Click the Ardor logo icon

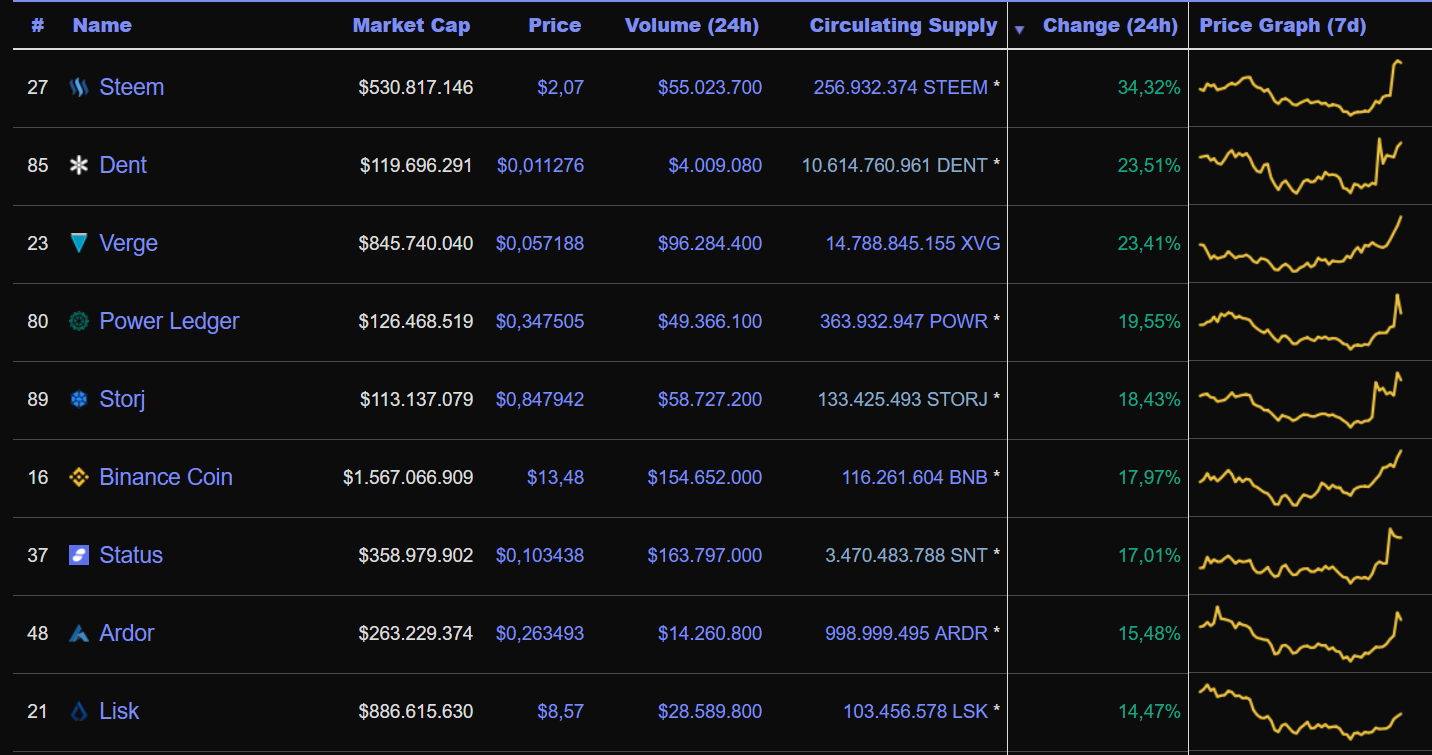coord(79,633)
